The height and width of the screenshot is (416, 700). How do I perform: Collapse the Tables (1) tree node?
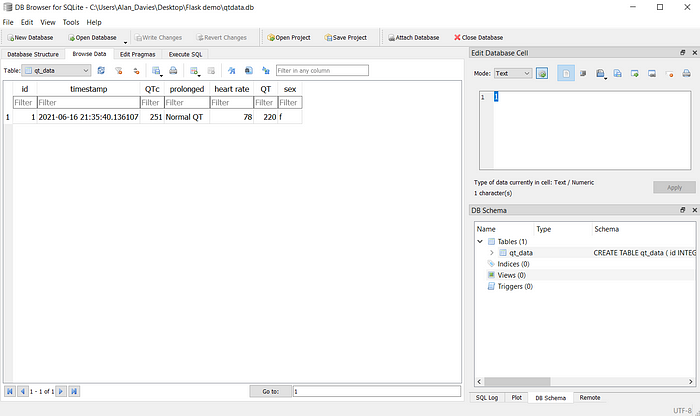[480, 241]
